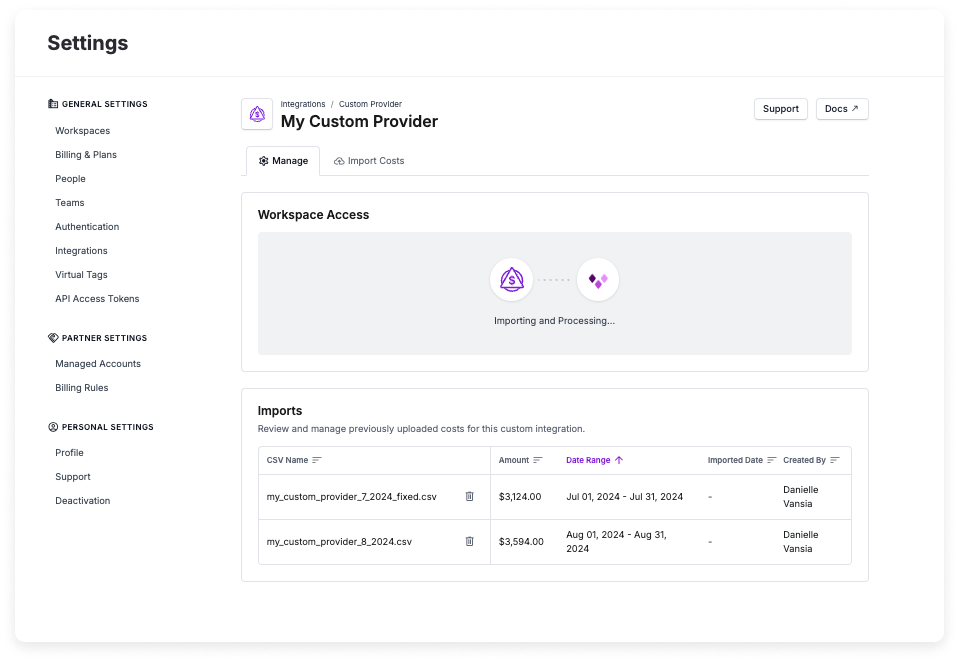Click the Partner Settings tag icon

pos(53,338)
